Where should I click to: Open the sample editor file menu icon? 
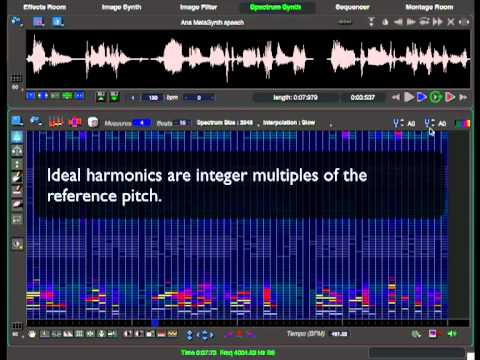tap(17, 22)
